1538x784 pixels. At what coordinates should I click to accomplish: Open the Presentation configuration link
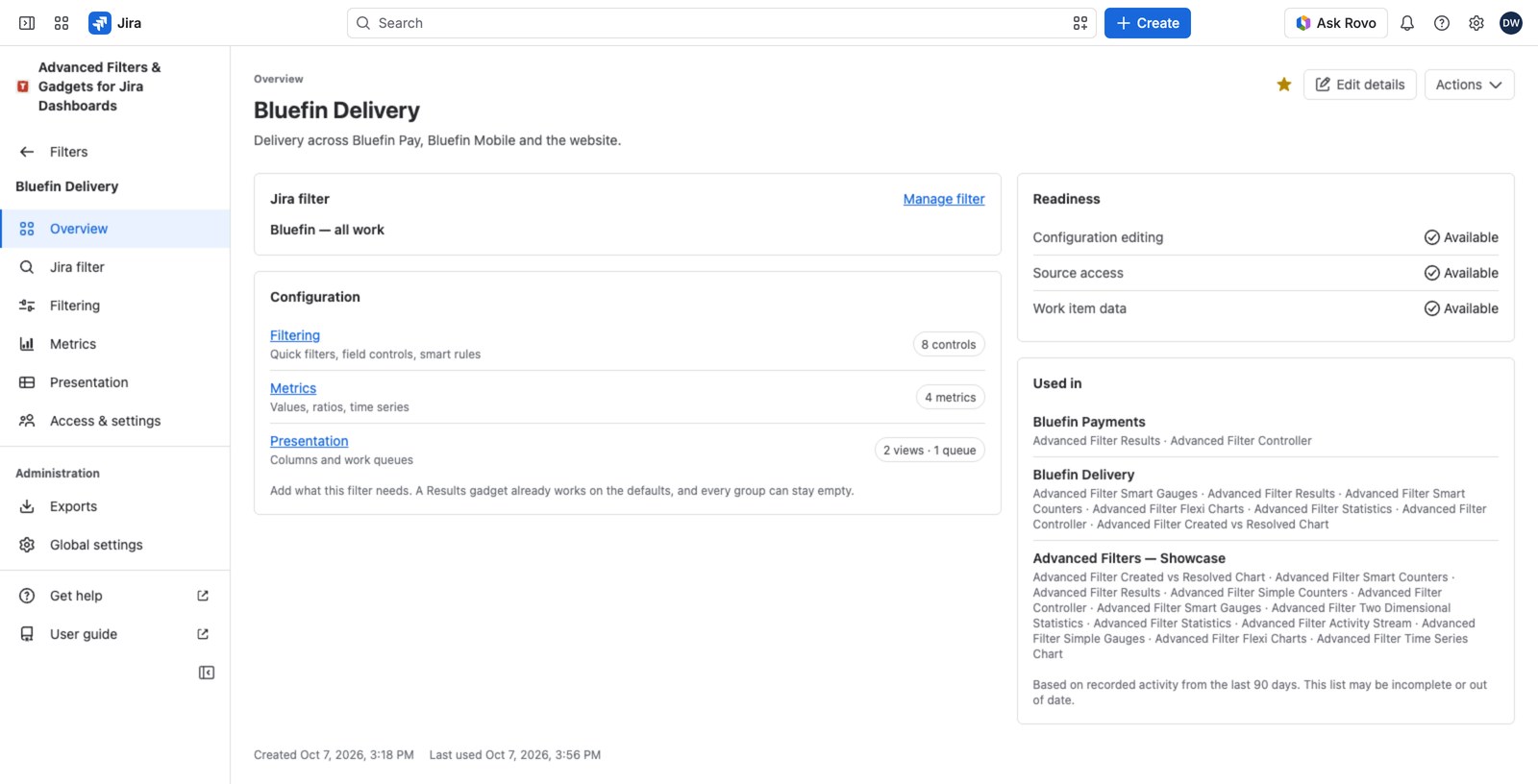[309, 441]
